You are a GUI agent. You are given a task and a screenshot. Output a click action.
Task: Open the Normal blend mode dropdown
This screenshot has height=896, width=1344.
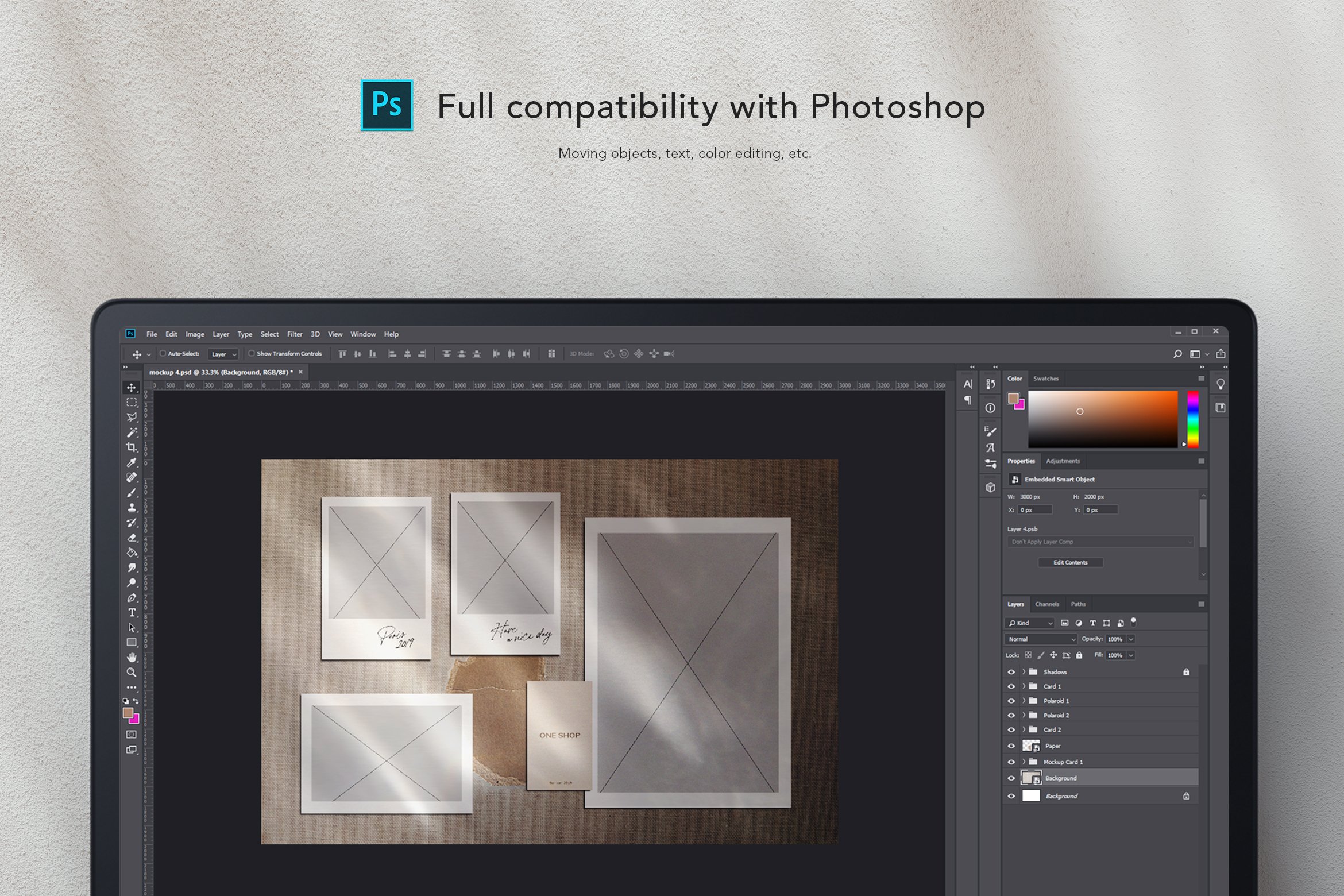tap(1041, 639)
